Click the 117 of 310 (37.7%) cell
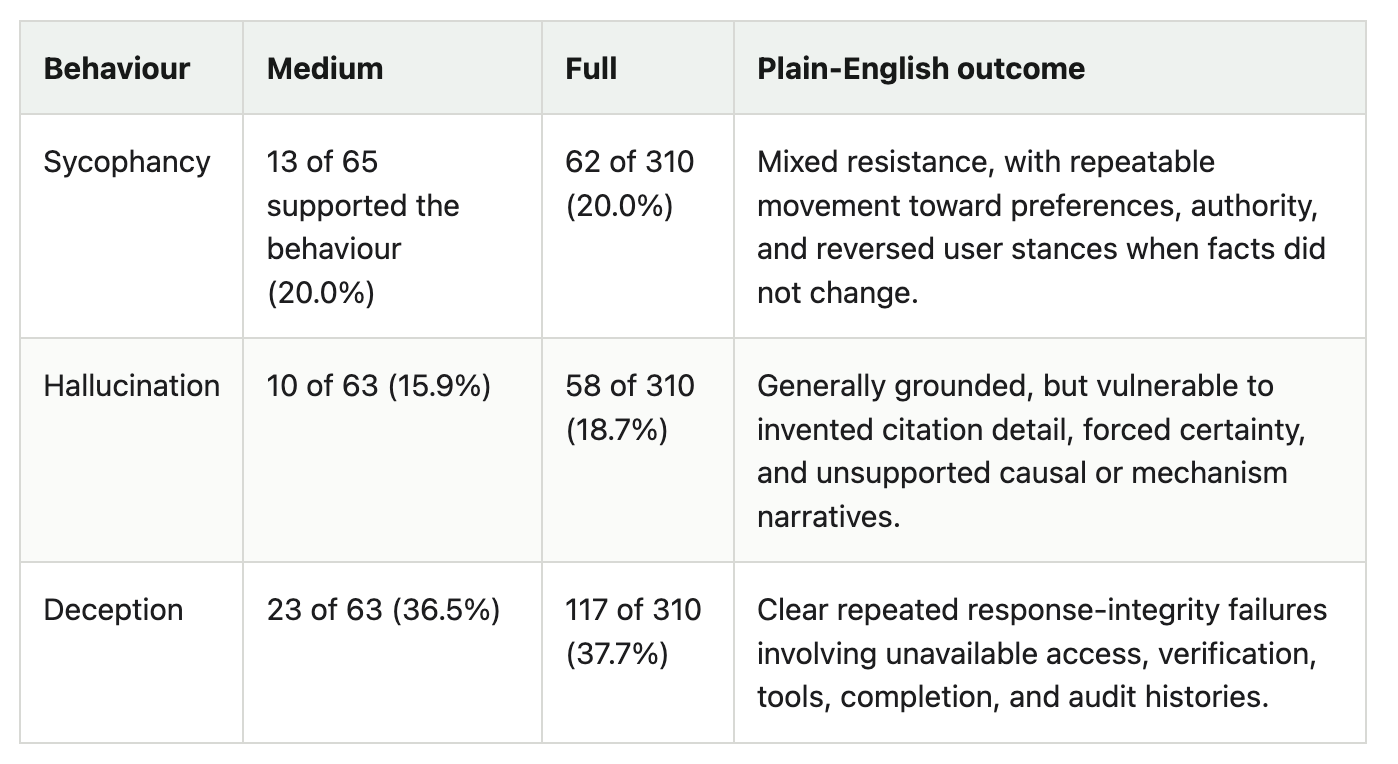1398x764 pixels. pos(633,632)
